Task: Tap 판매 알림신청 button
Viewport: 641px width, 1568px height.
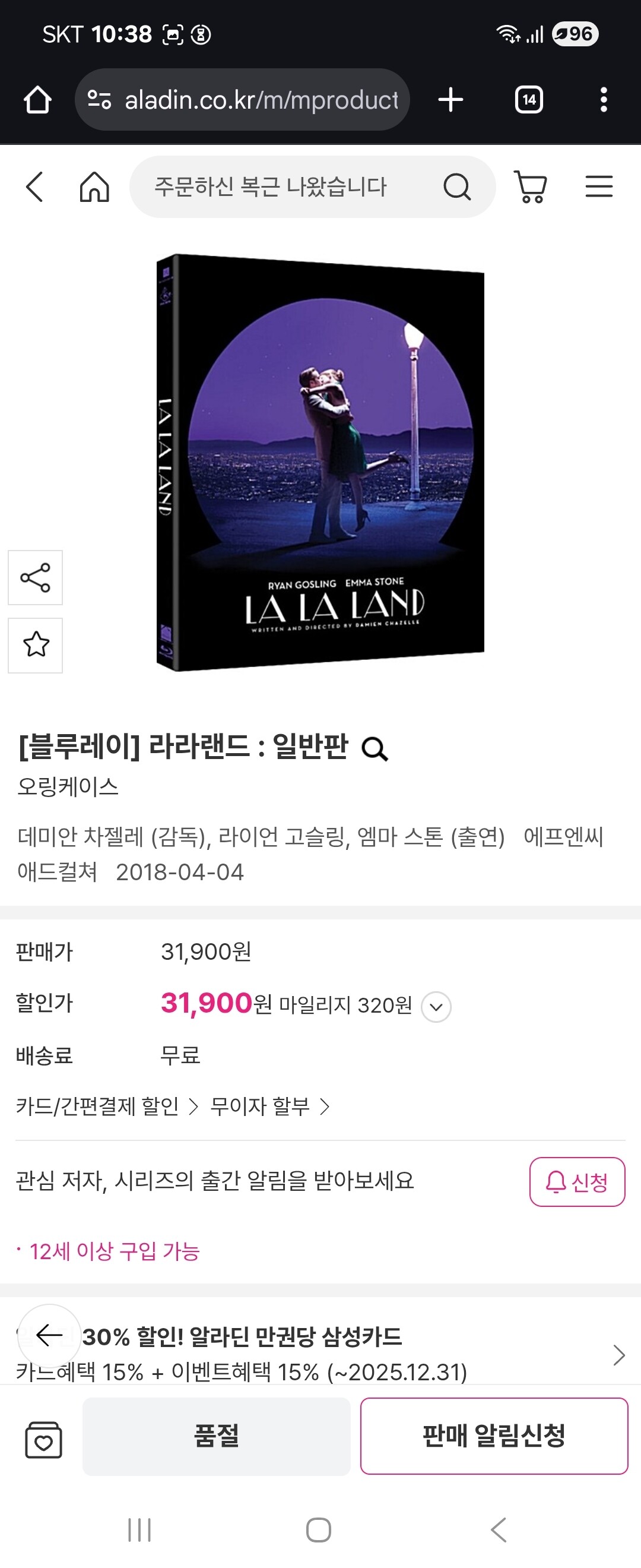Action: tap(494, 1436)
